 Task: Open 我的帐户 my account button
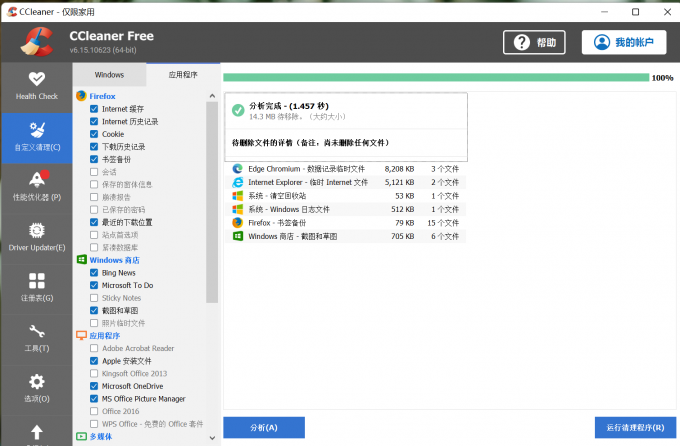coord(624,42)
